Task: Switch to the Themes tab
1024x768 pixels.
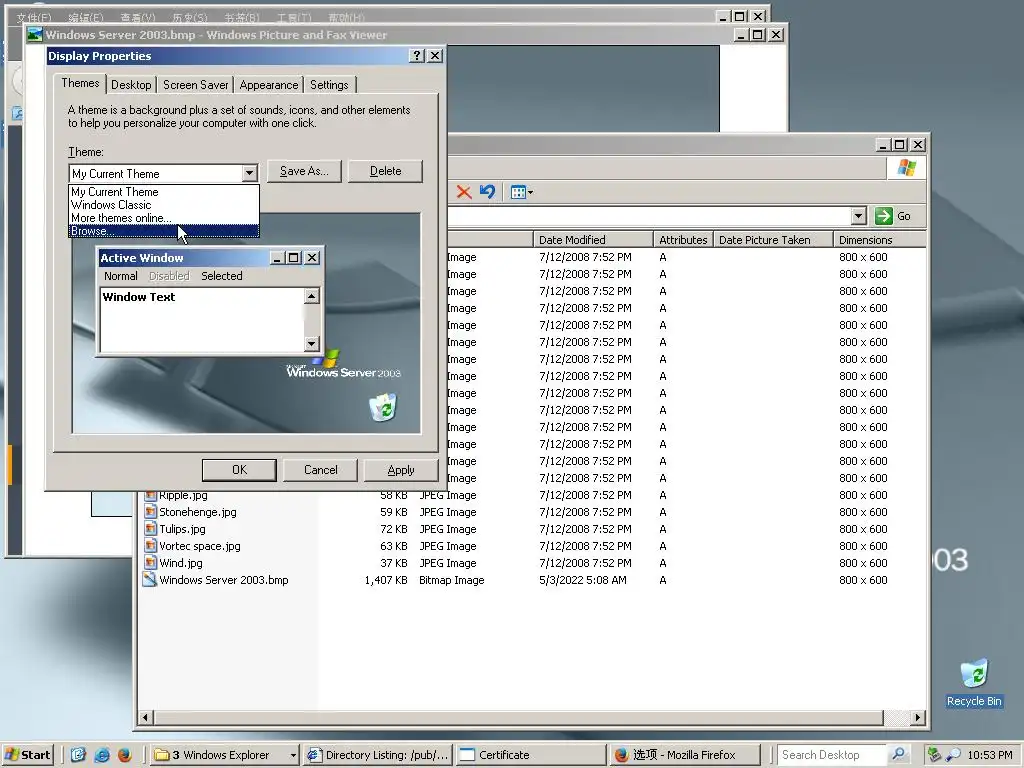Action: coord(80,83)
